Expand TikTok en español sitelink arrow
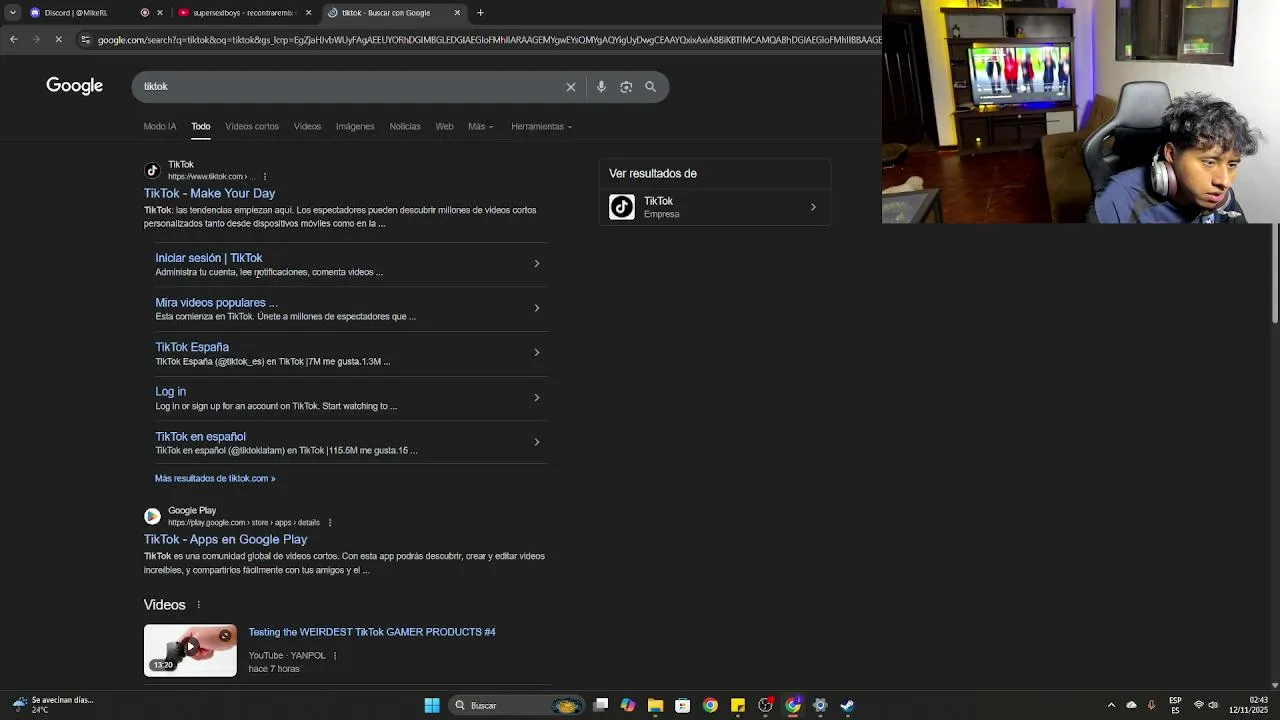1280x720 pixels. click(536, 442)
